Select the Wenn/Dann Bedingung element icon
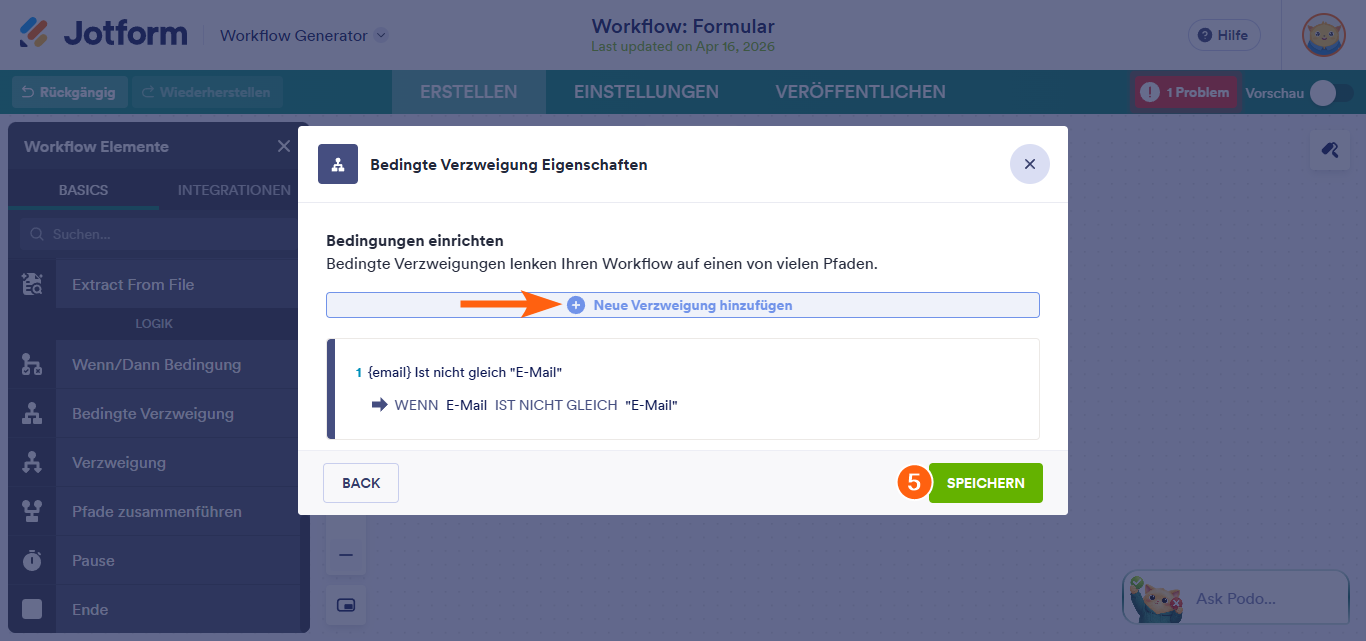The height and width of the screenshot is (641, 1366). coord(33,364)
